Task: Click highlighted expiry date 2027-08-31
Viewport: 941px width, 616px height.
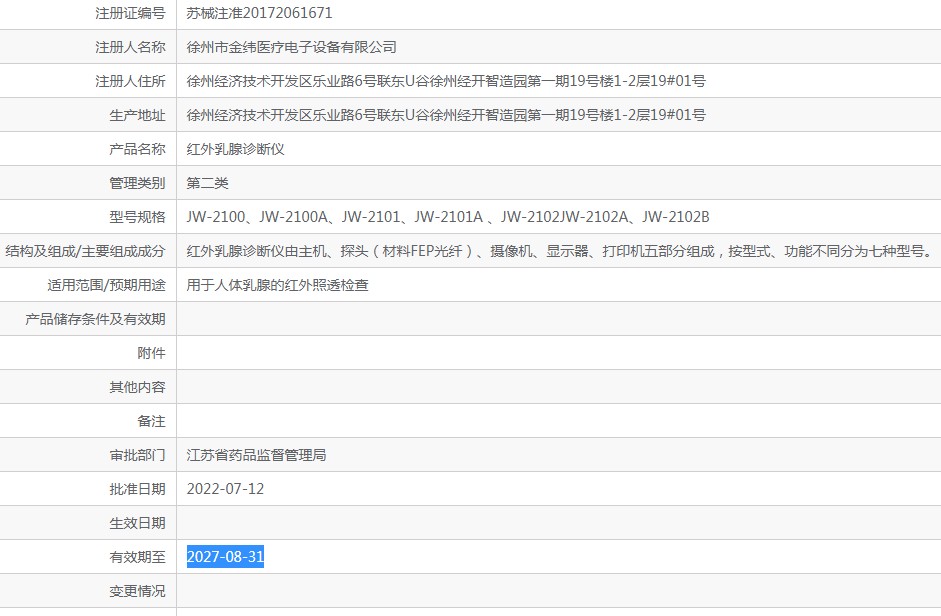Action: tap(225, 557)
